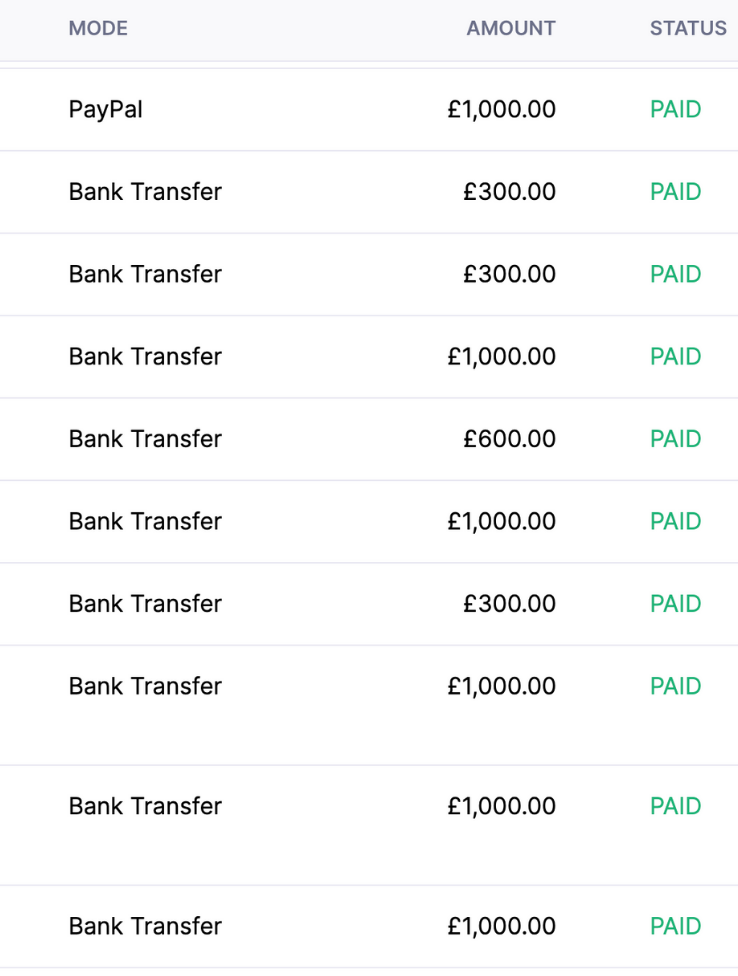This screenshot has width=738, height=976.
Task: Click £1,000.00 directly below the £600.00 row
Action: (501, 522)
